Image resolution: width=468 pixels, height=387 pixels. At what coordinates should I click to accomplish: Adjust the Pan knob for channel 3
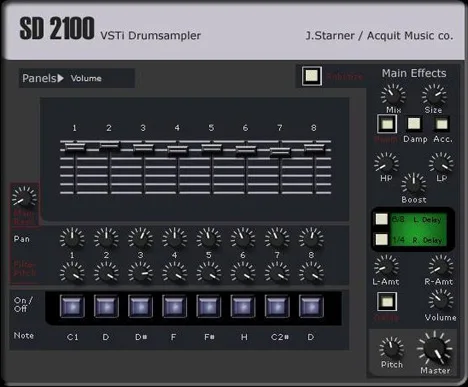point(140,239)
